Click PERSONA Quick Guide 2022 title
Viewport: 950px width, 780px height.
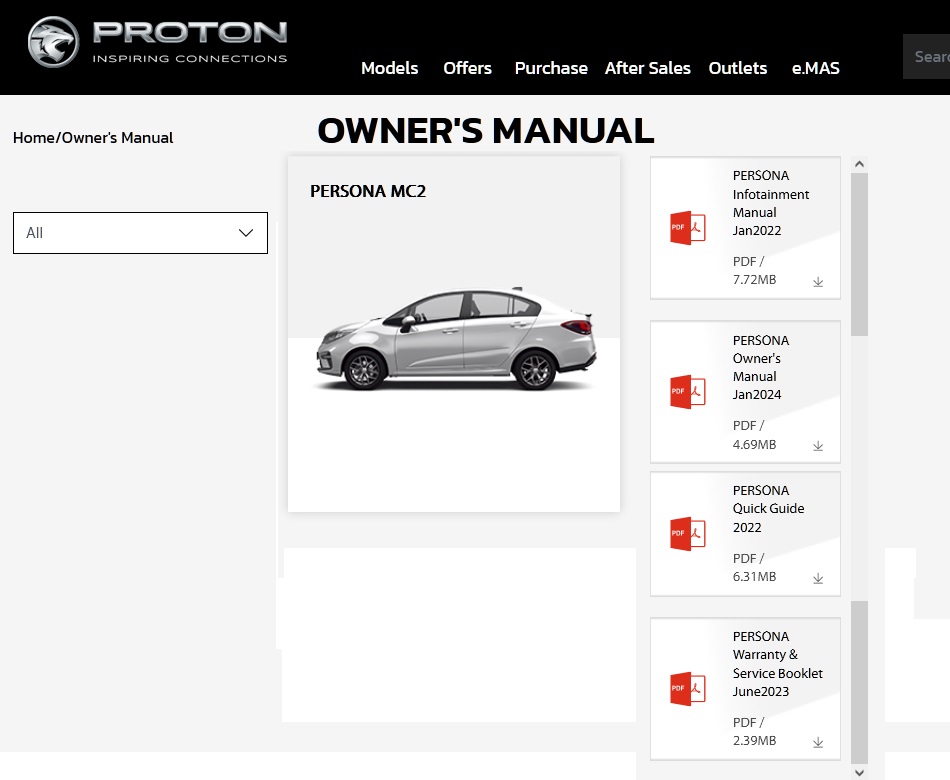click(x=768, y=508)
